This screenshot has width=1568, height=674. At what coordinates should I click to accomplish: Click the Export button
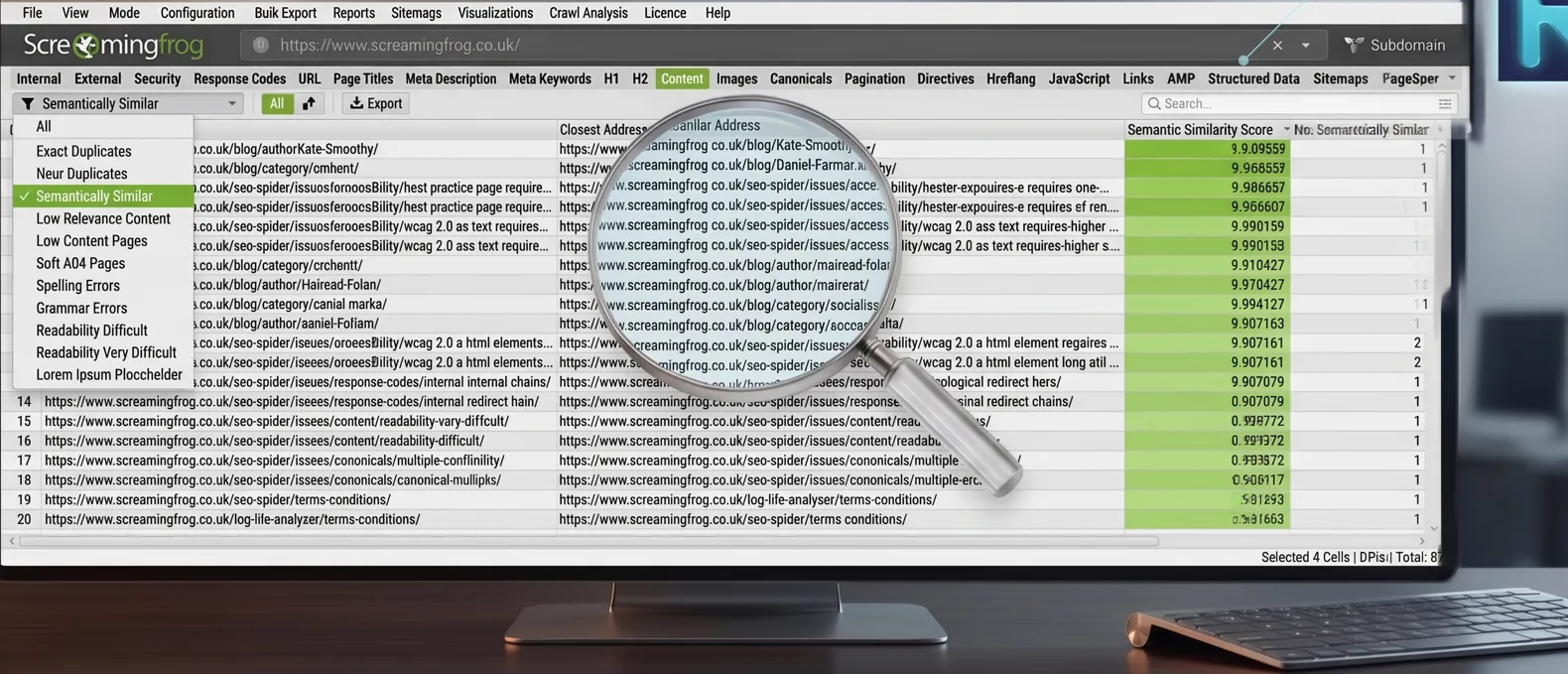376,103
